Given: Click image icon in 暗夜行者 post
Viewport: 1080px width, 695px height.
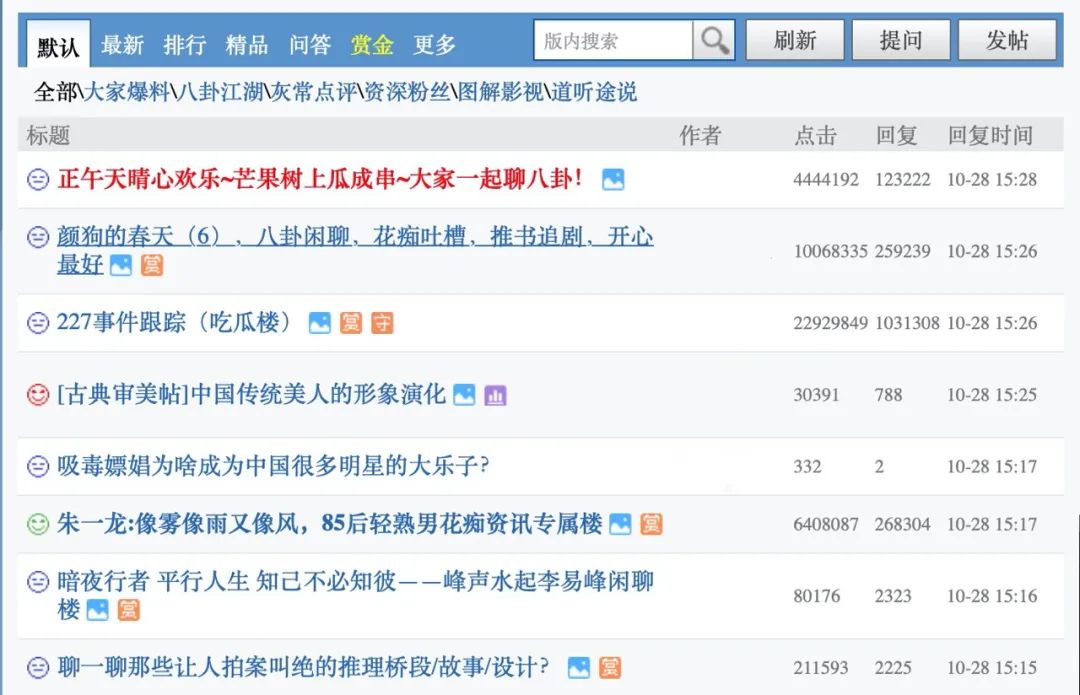Looking at the screenshot, I should [x=98, y=610].
